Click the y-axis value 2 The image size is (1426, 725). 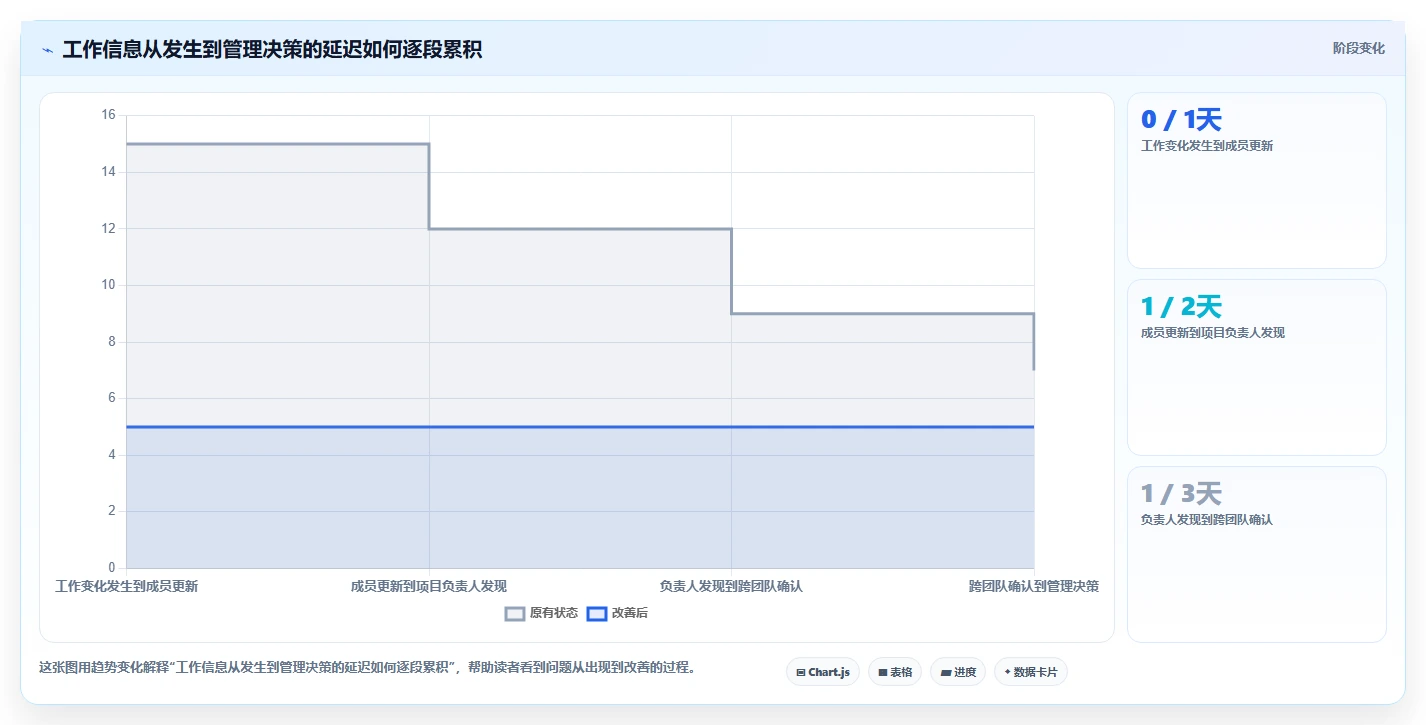click(112, 511)
